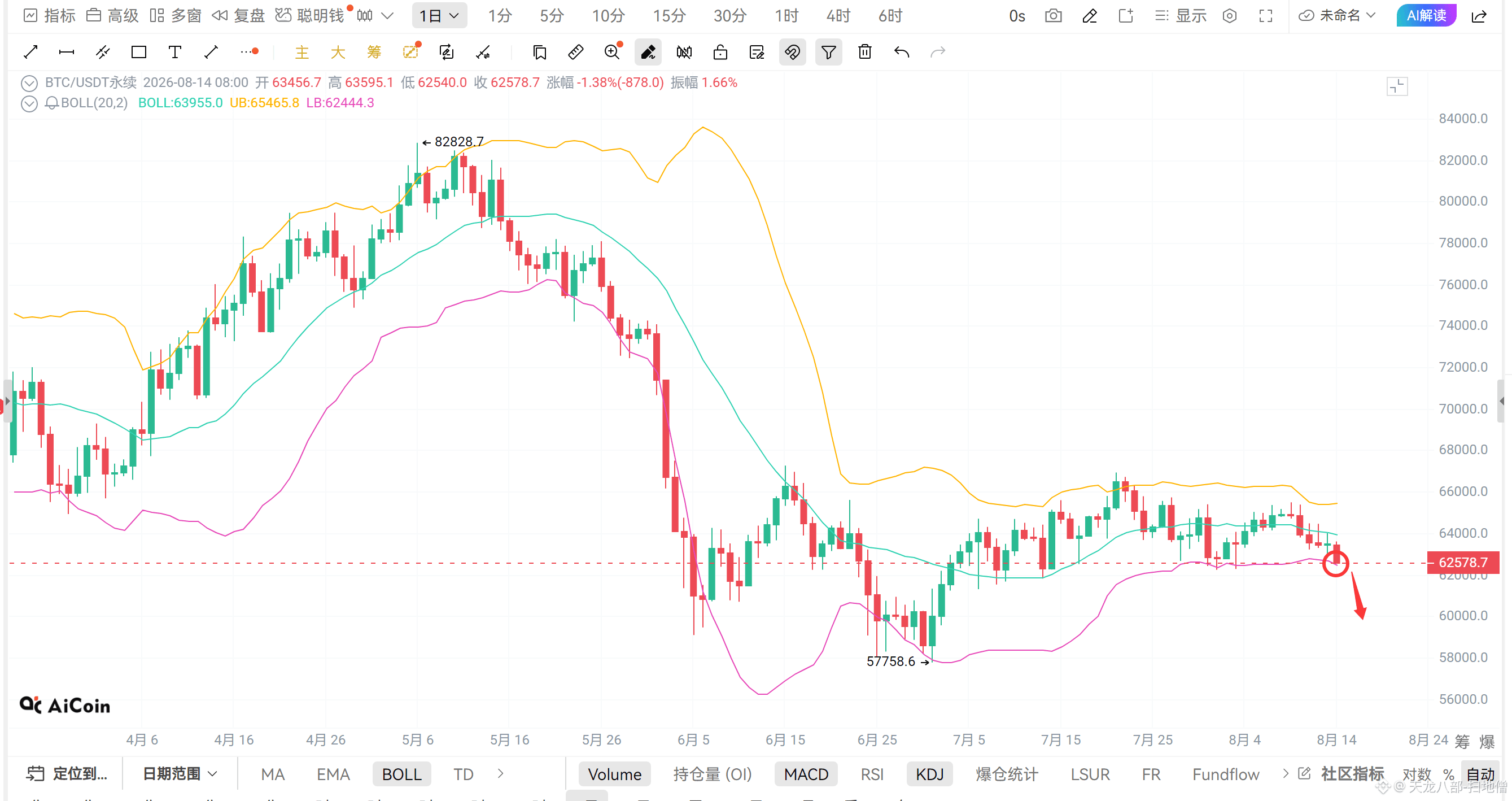Select the horizontal line tool
Screen dimensions: 1512x801
tap(66, 53)
